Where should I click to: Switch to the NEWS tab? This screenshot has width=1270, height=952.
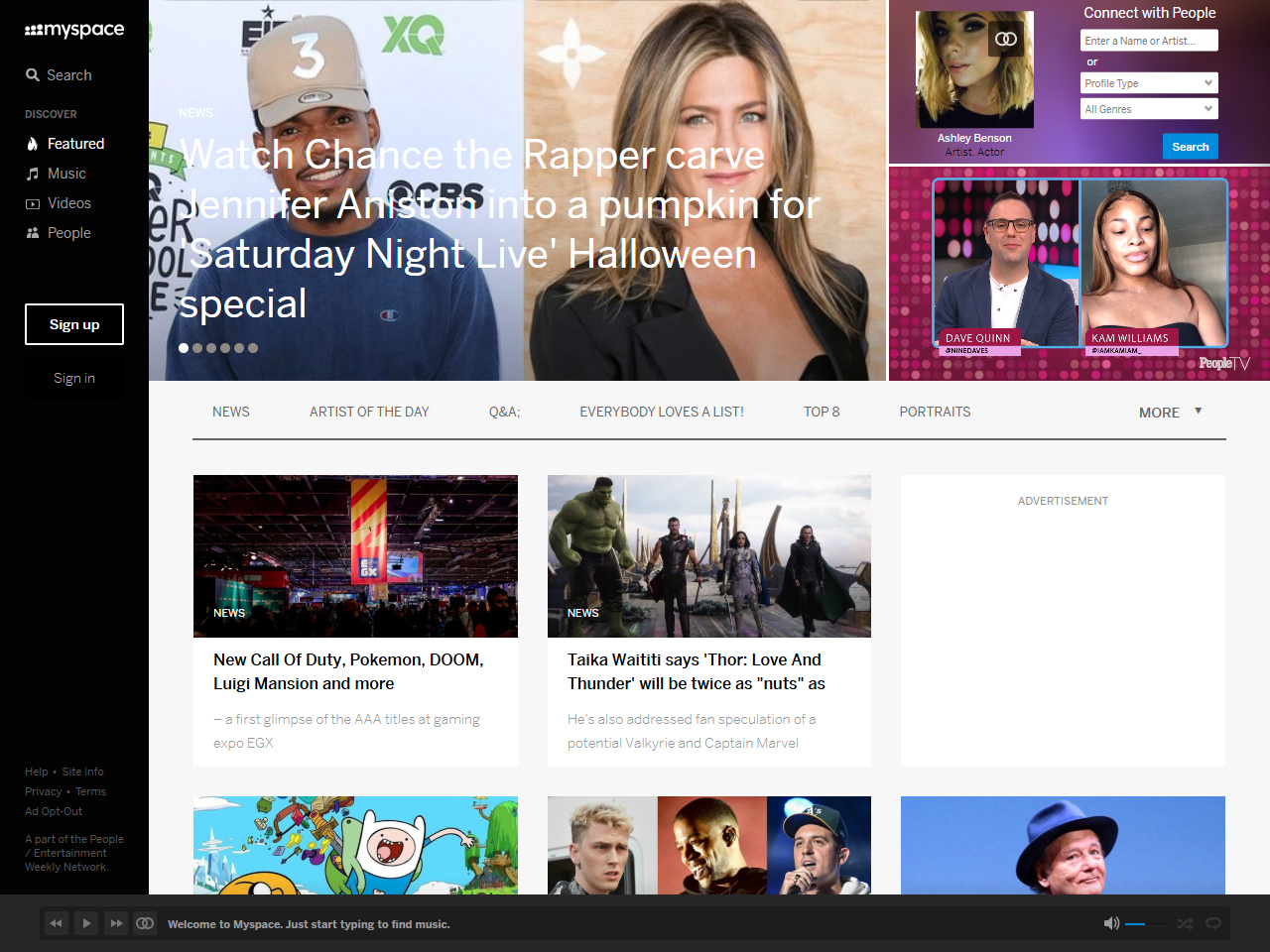(231, 412)
